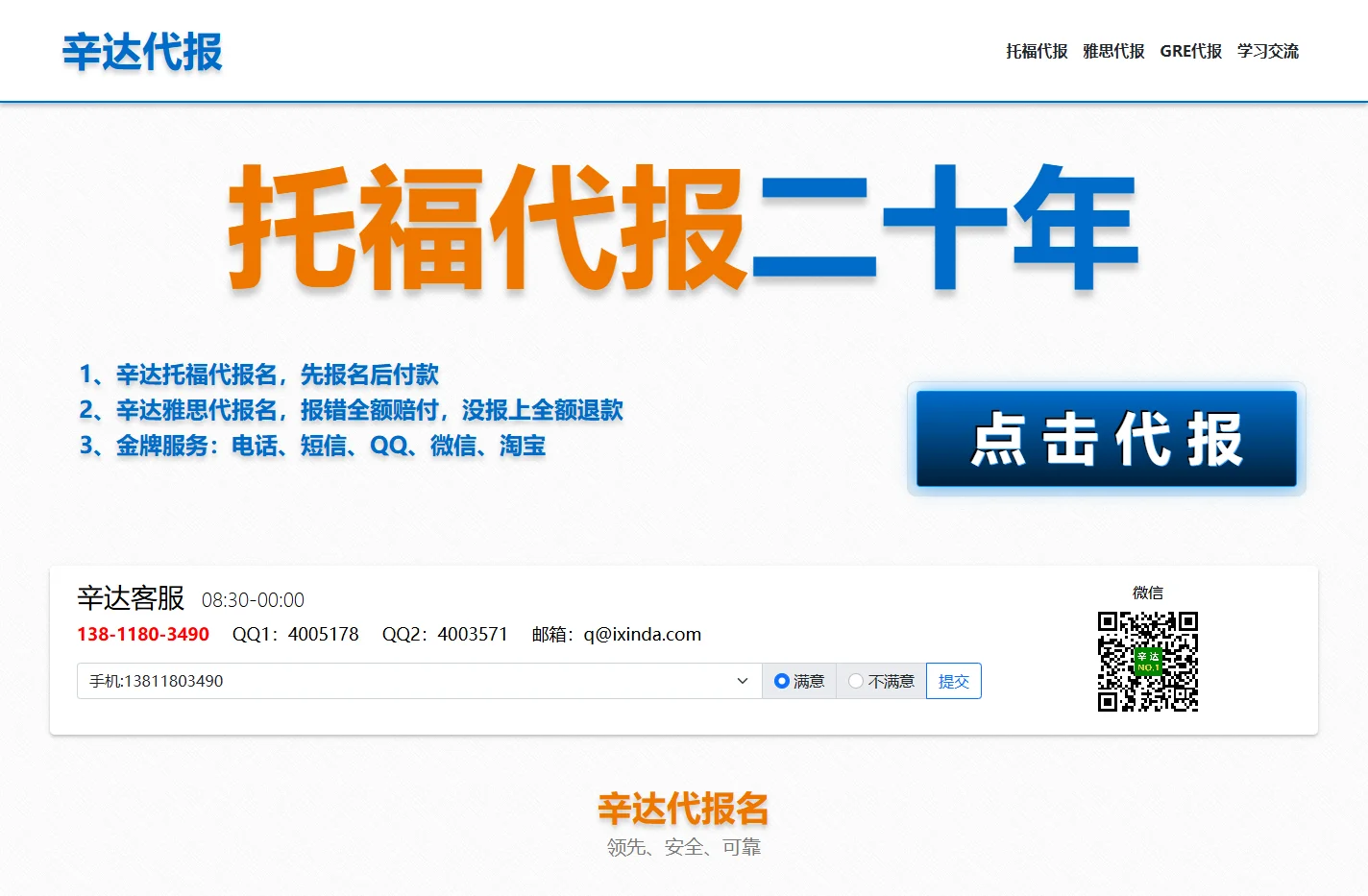The height and width of the screenshot is (896, 1368).
Task: Submit feedback with the 提交 button
Action: tap(954, 681)
